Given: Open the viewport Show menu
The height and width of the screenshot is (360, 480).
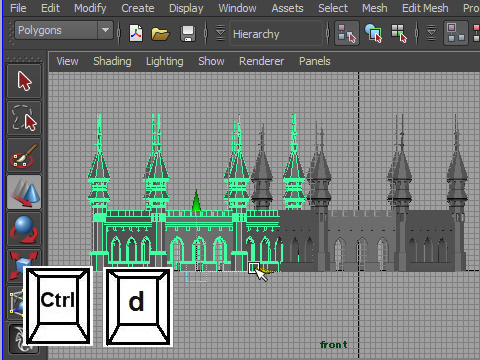Looking at the screenshot, I should pos(211,61).
